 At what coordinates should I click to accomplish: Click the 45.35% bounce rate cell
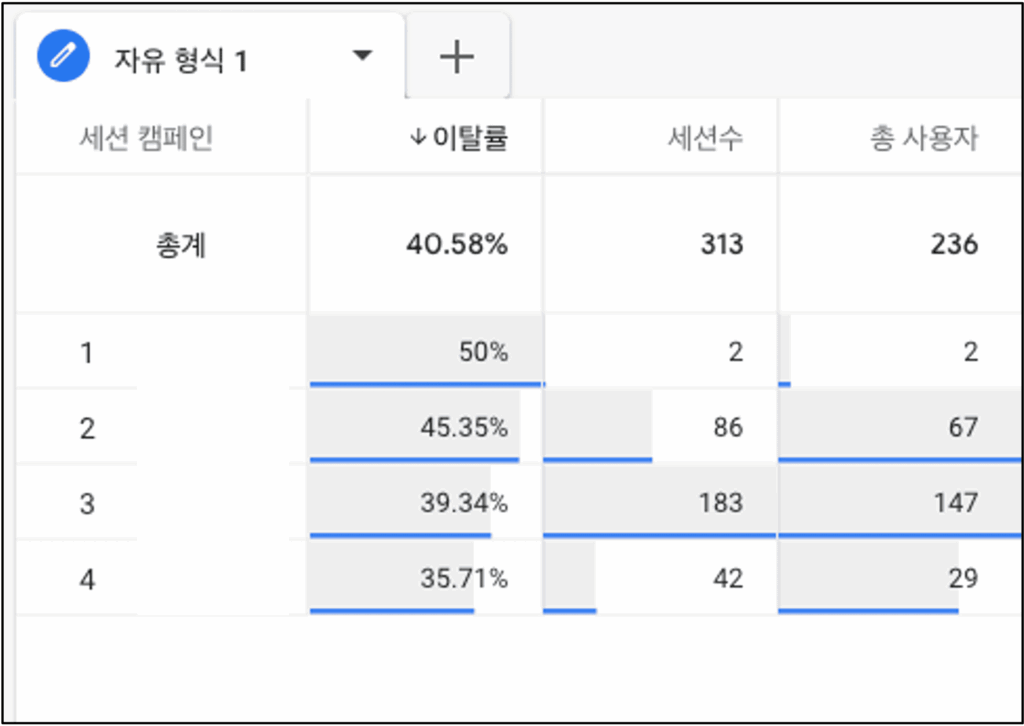tap(464, 428)
